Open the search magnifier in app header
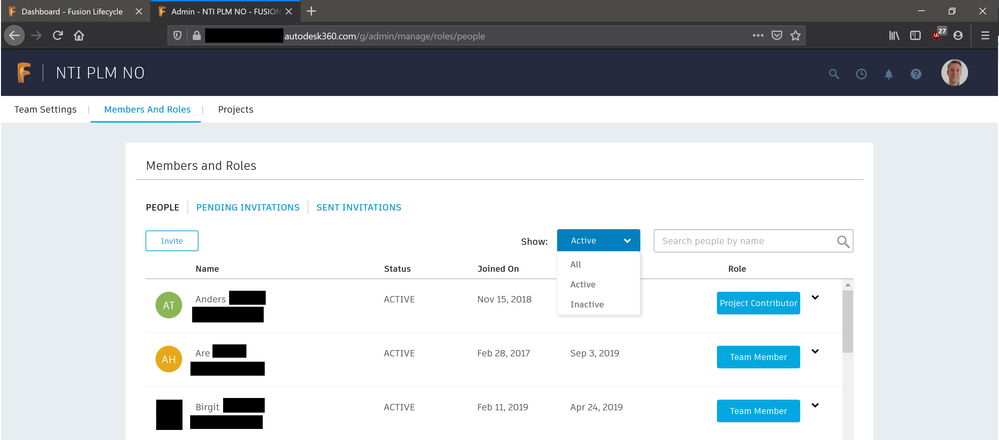The height and width of the screenshot is (440, 999). pos(834,74)
